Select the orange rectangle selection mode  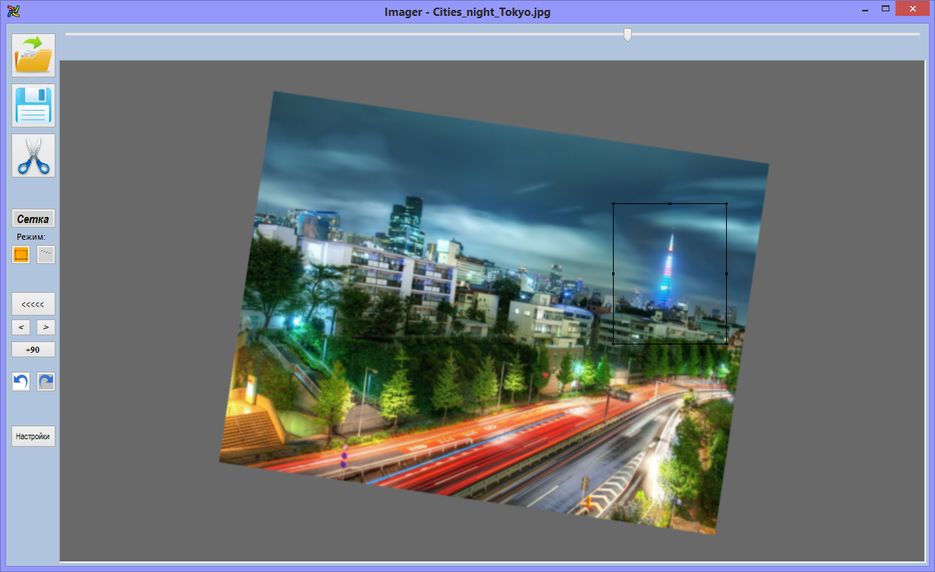pyautogui.click(x=21, y=254)
